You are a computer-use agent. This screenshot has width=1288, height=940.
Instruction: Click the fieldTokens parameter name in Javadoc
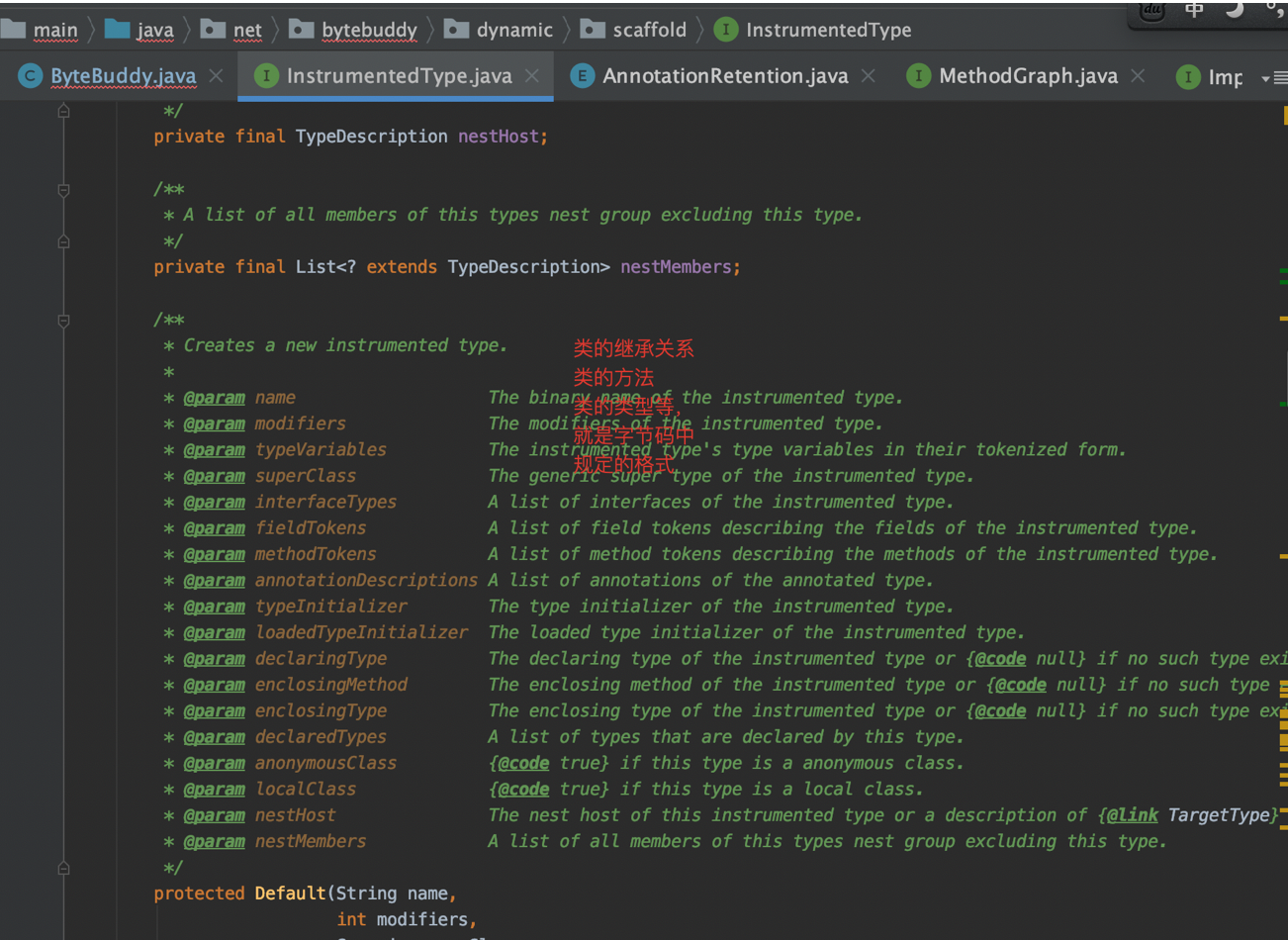click(311, 528)
